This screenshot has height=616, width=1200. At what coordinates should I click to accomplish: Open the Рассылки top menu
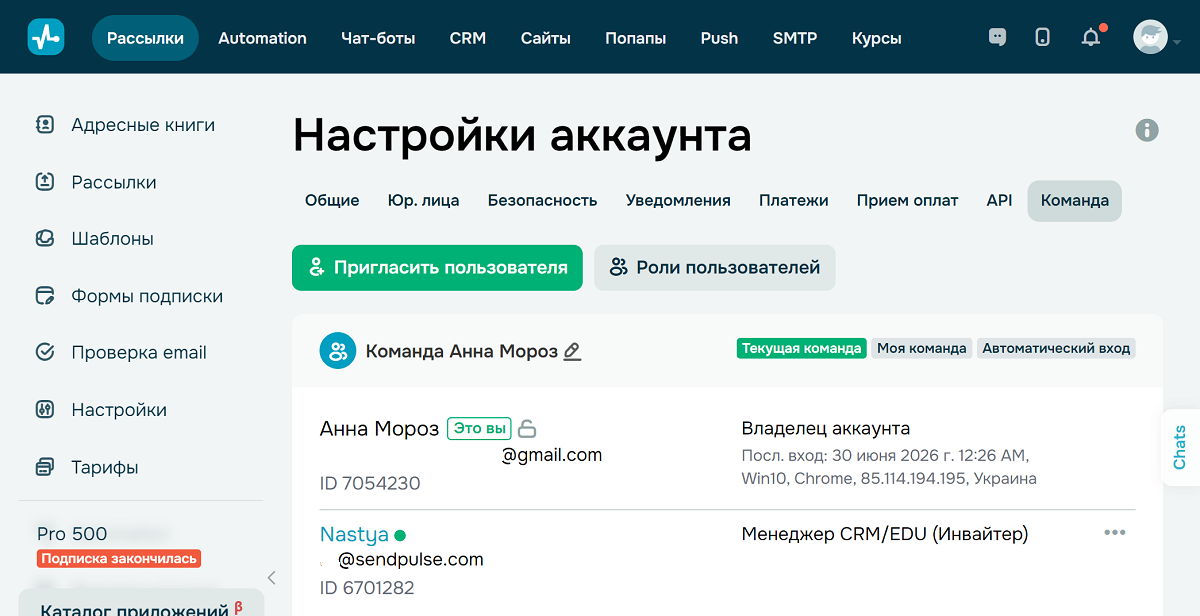click(145, 38)
